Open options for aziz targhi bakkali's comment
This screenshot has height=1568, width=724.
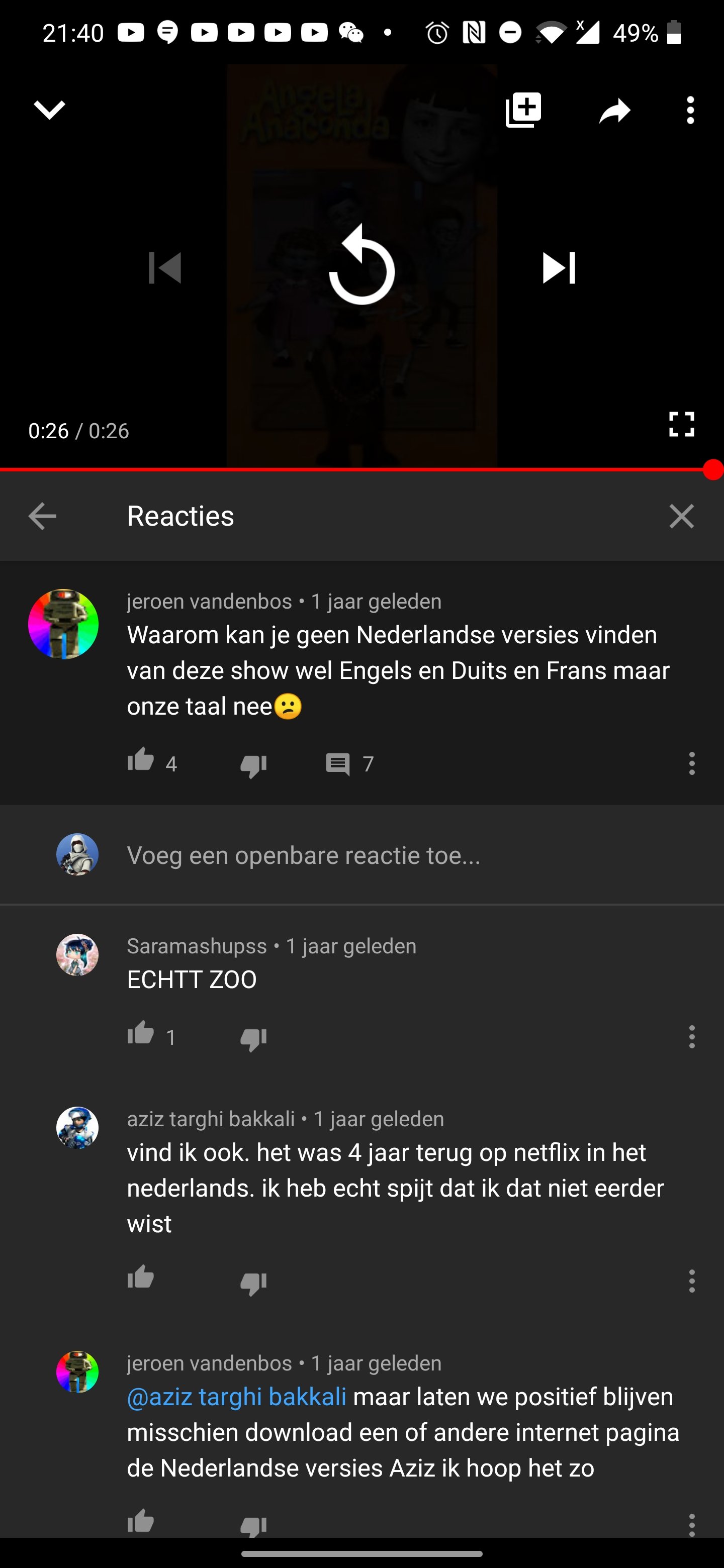(x=692, y=1282)
